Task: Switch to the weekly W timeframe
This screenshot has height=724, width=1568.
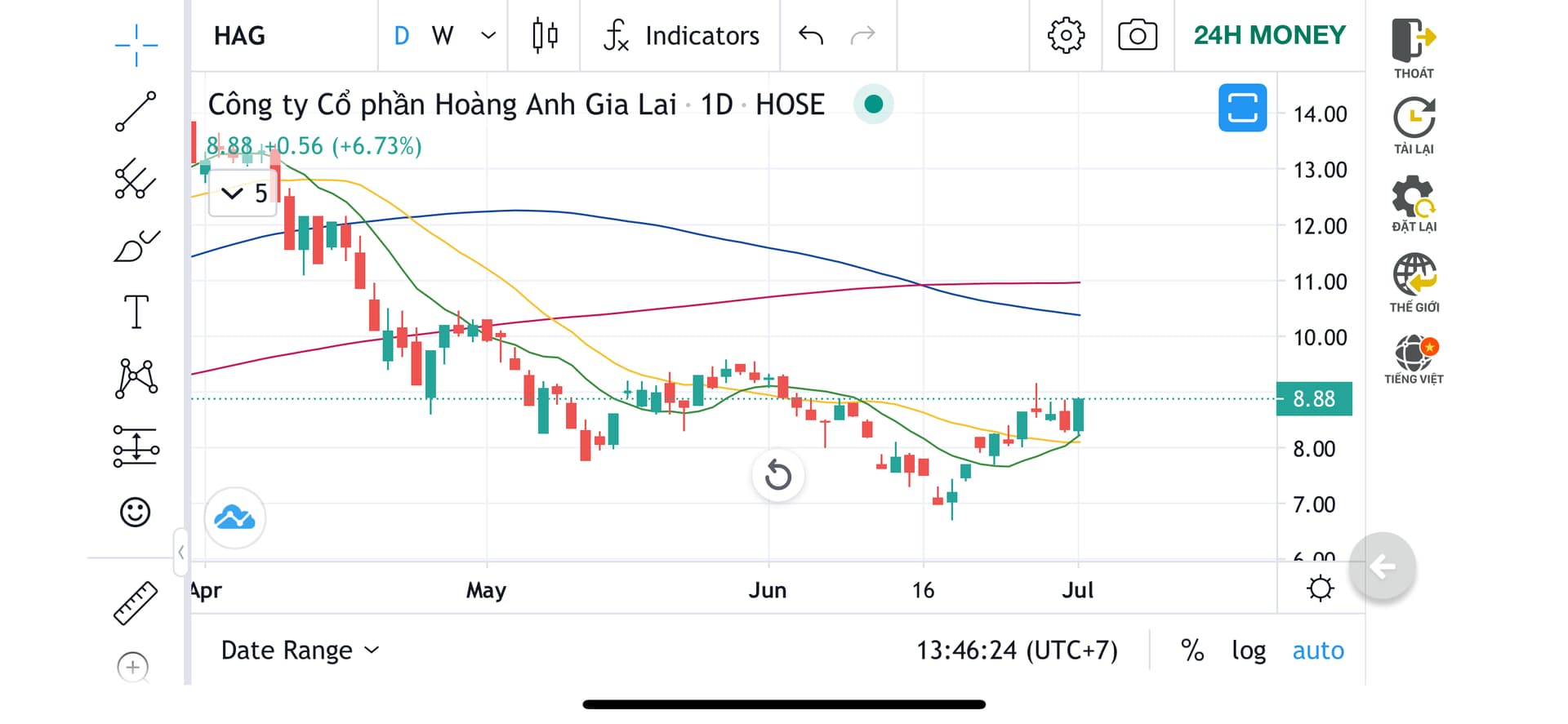Action: click(x=443, y=36)
